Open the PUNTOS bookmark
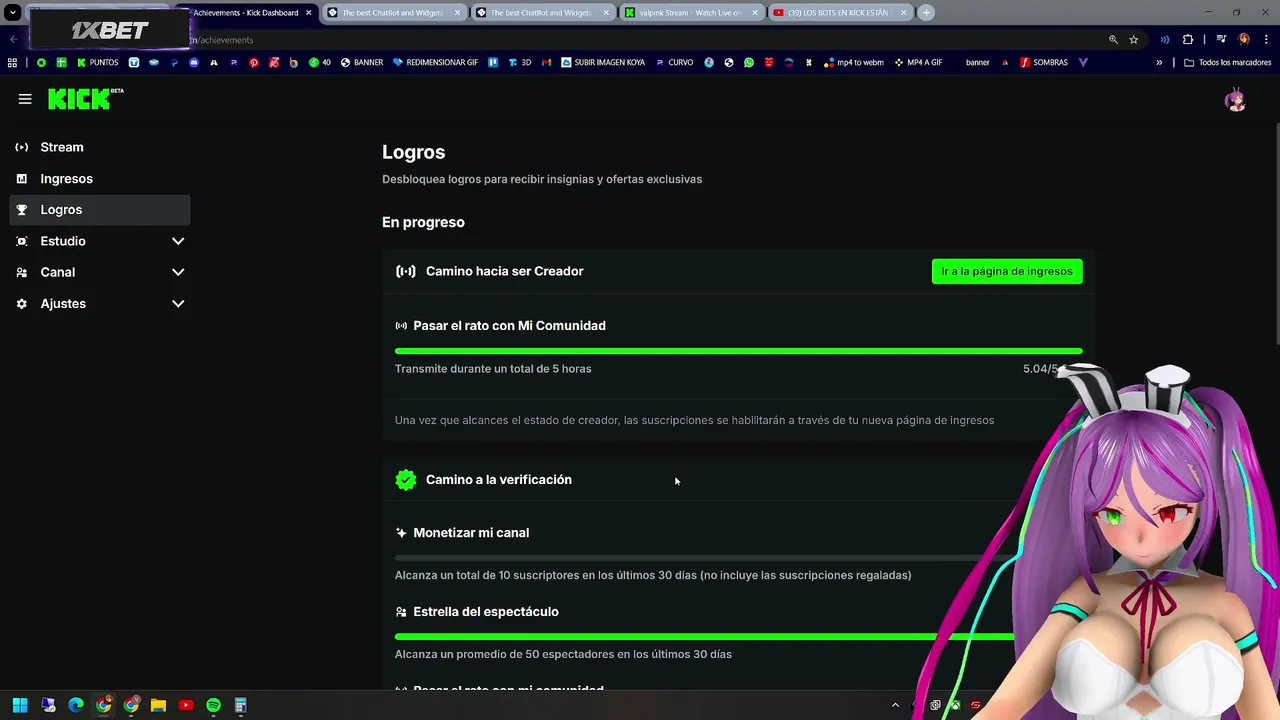The width and height of the screenshot is (1280, 720). (x=97, y=62)
